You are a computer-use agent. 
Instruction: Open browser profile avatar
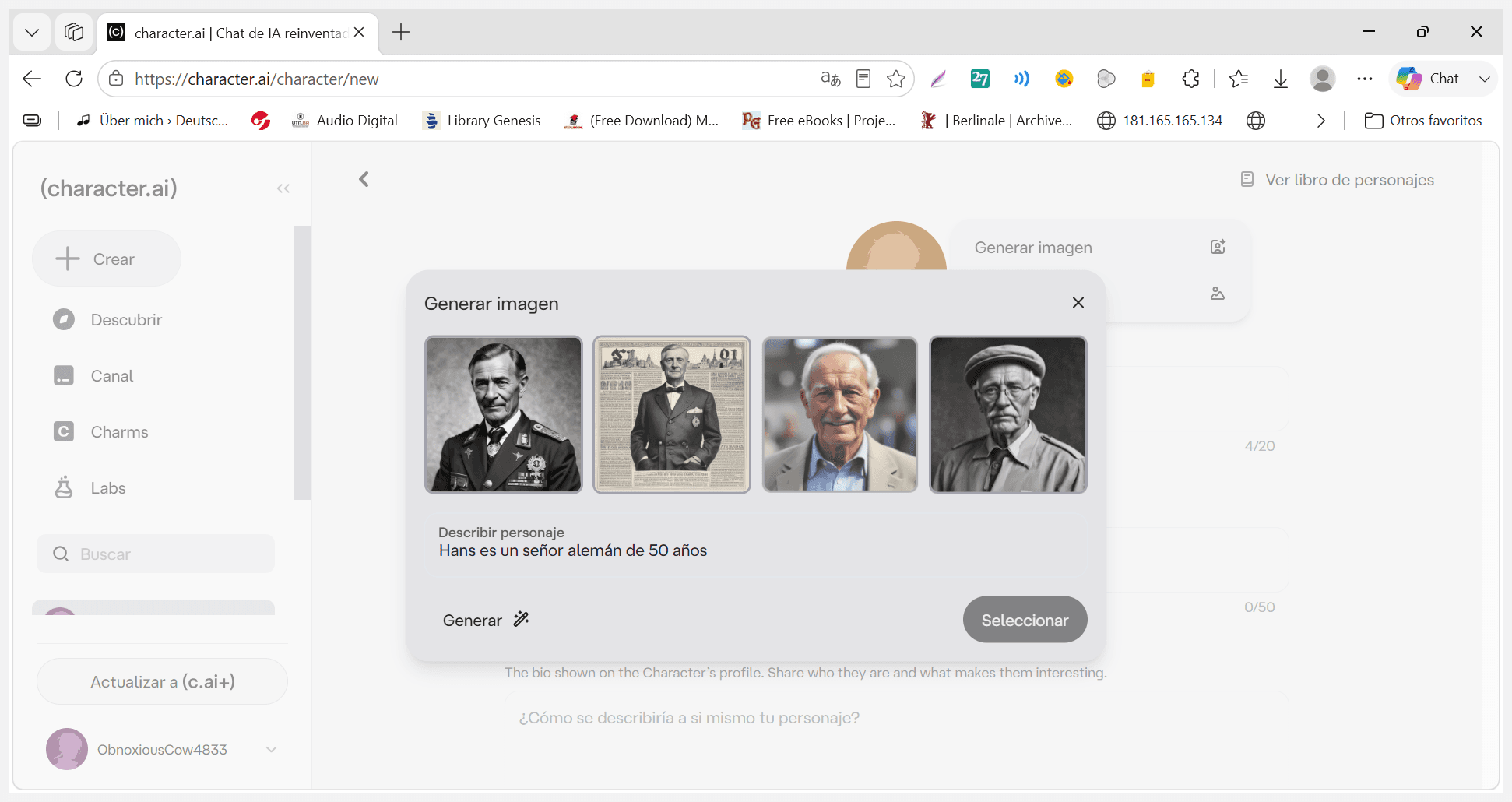click(x=1322, y=79)
